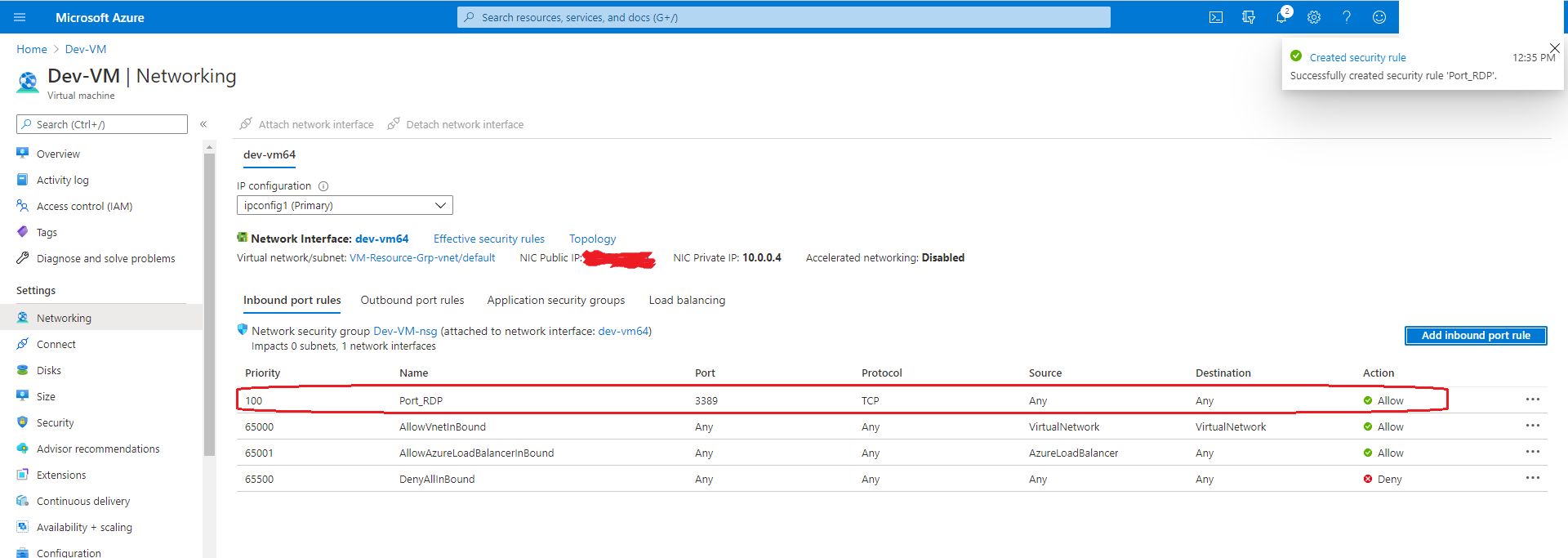Open Created security rule notification link
The width and height of the screenshot is (1568, 558).
pyautogui.click(x=1358, y=57)
